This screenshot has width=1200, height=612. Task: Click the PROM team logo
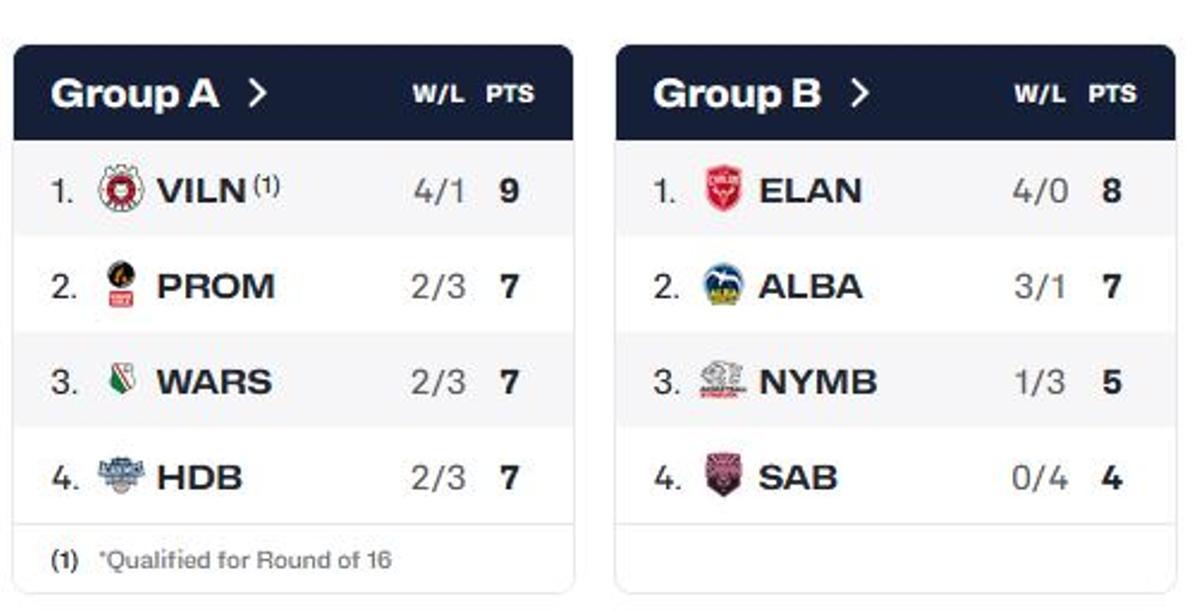121,285
